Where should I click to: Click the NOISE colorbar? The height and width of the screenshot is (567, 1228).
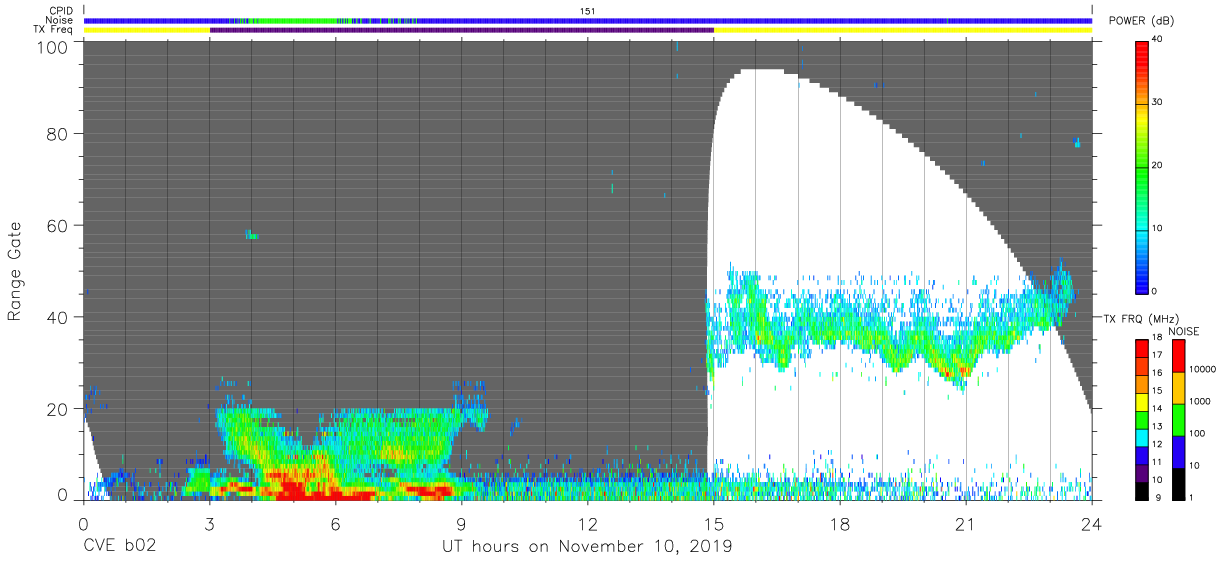pos(1179,419)
